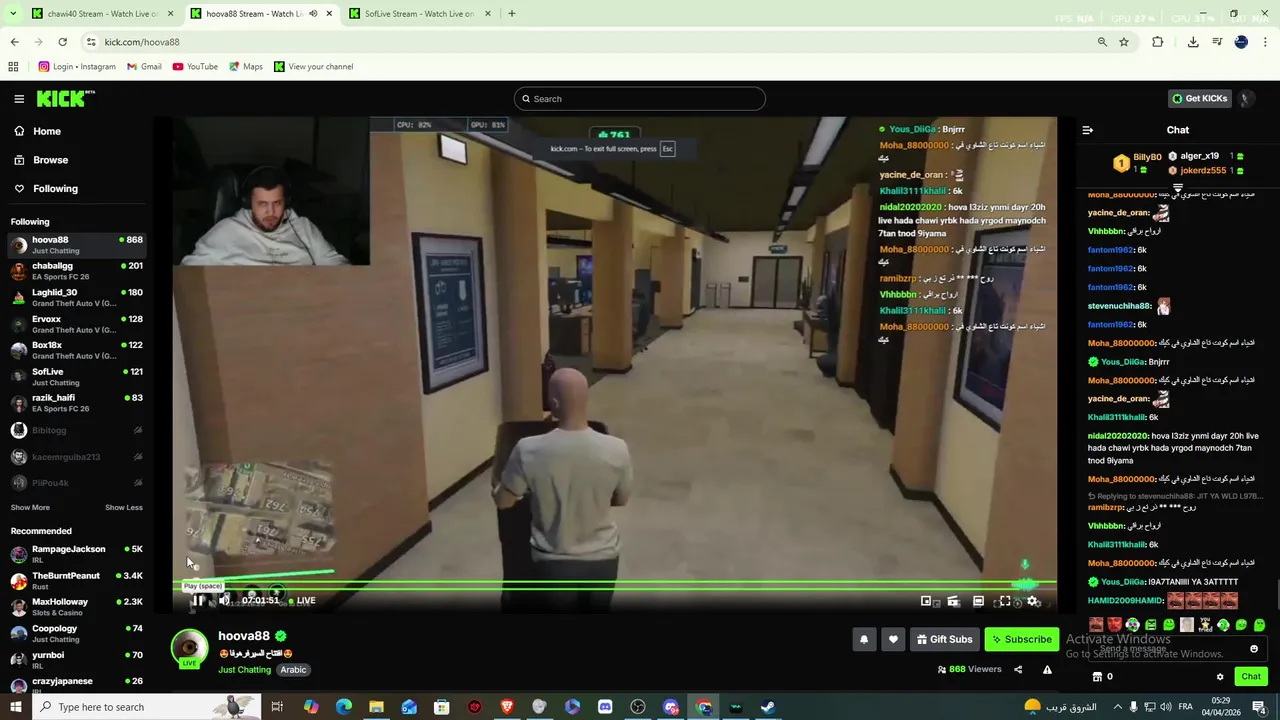Open Box18x channel in the sidebar
1280x720 pixels.
click(77, 350)
